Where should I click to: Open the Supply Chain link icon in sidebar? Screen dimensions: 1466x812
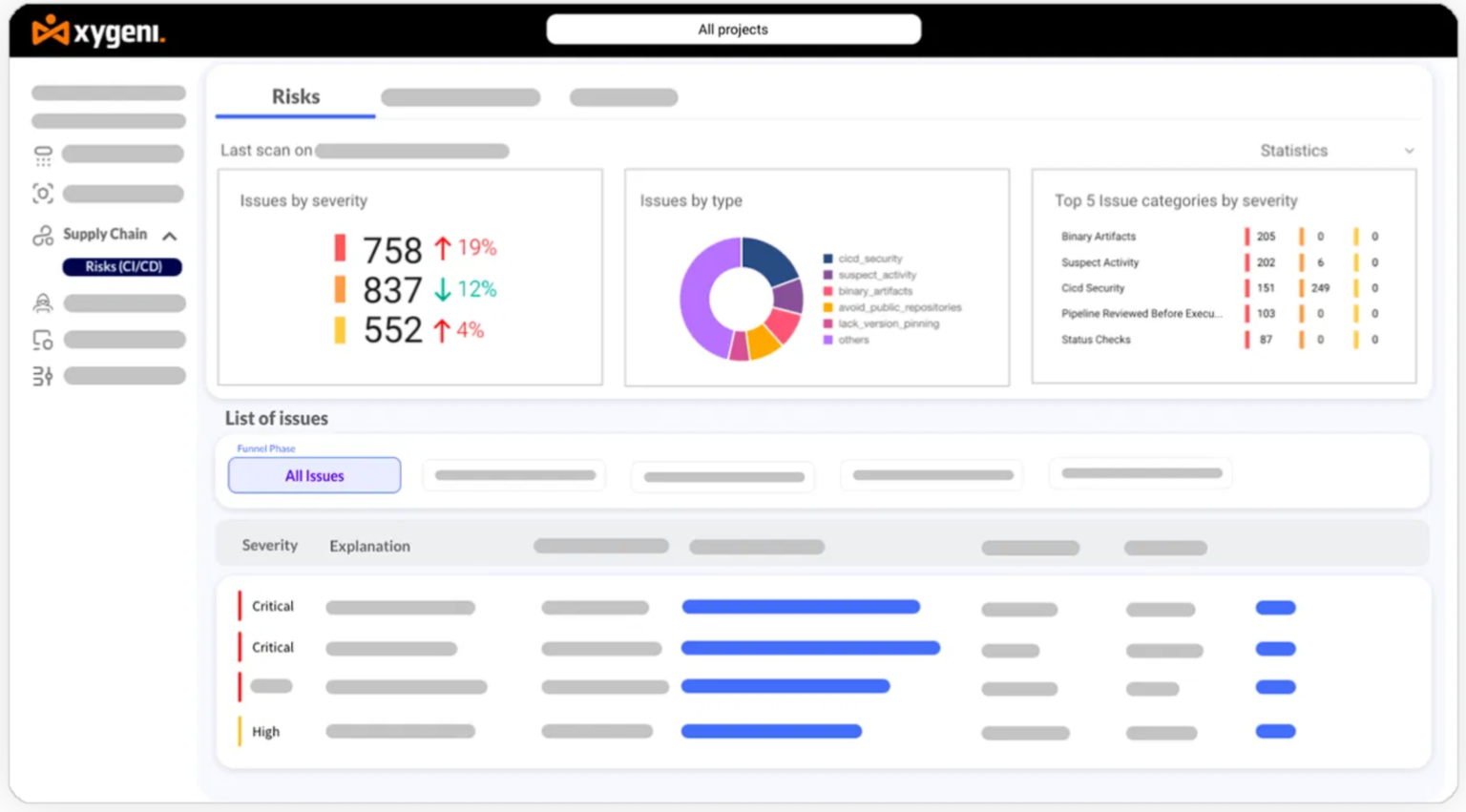click(43, 235)
